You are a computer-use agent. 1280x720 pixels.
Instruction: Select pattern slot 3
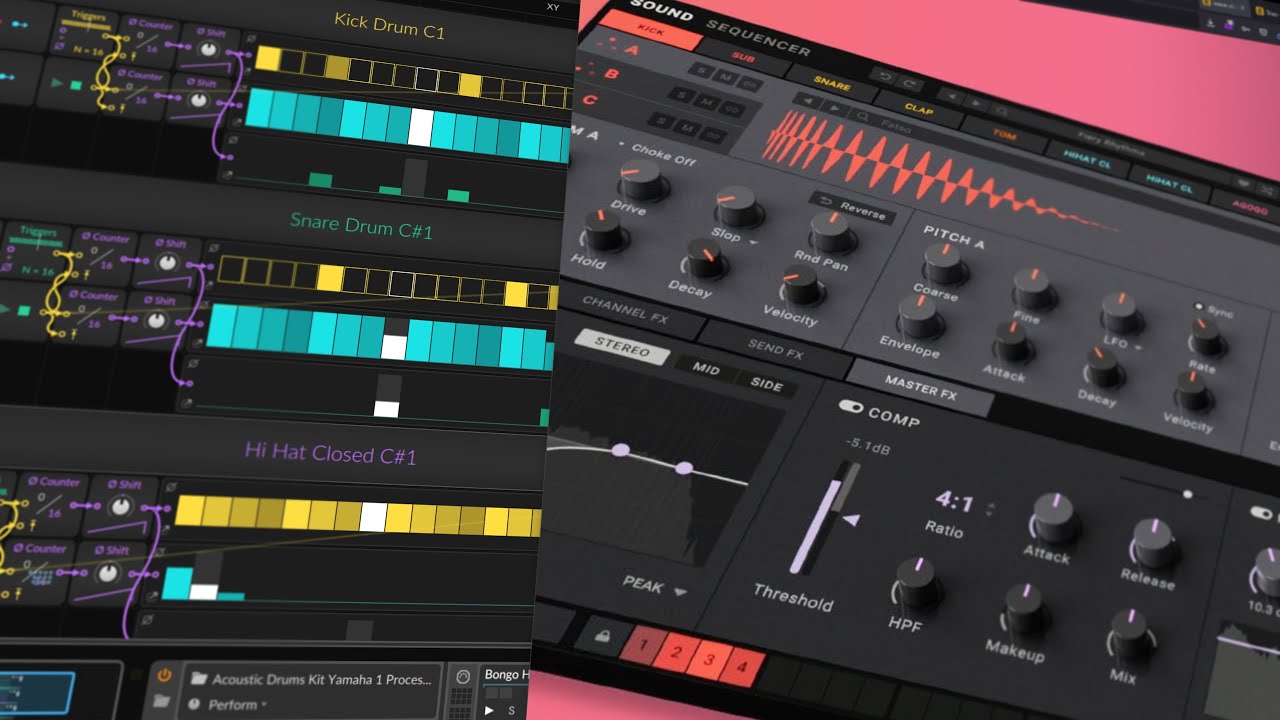[710, 662]
